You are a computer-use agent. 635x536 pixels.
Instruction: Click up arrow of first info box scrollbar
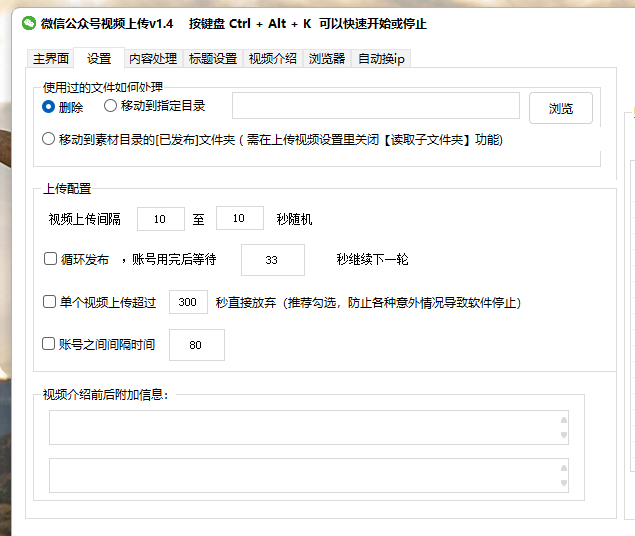pyautogui.click(x=564, y=420)
